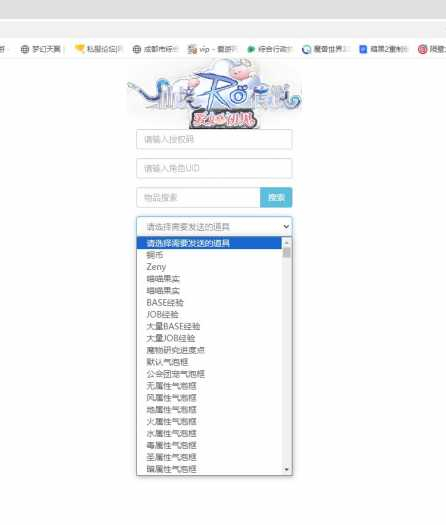Open the vip bookmark in the bookmarks bar
The height and width of the screenshot is (525, 446).
click(x=212, y=49)
